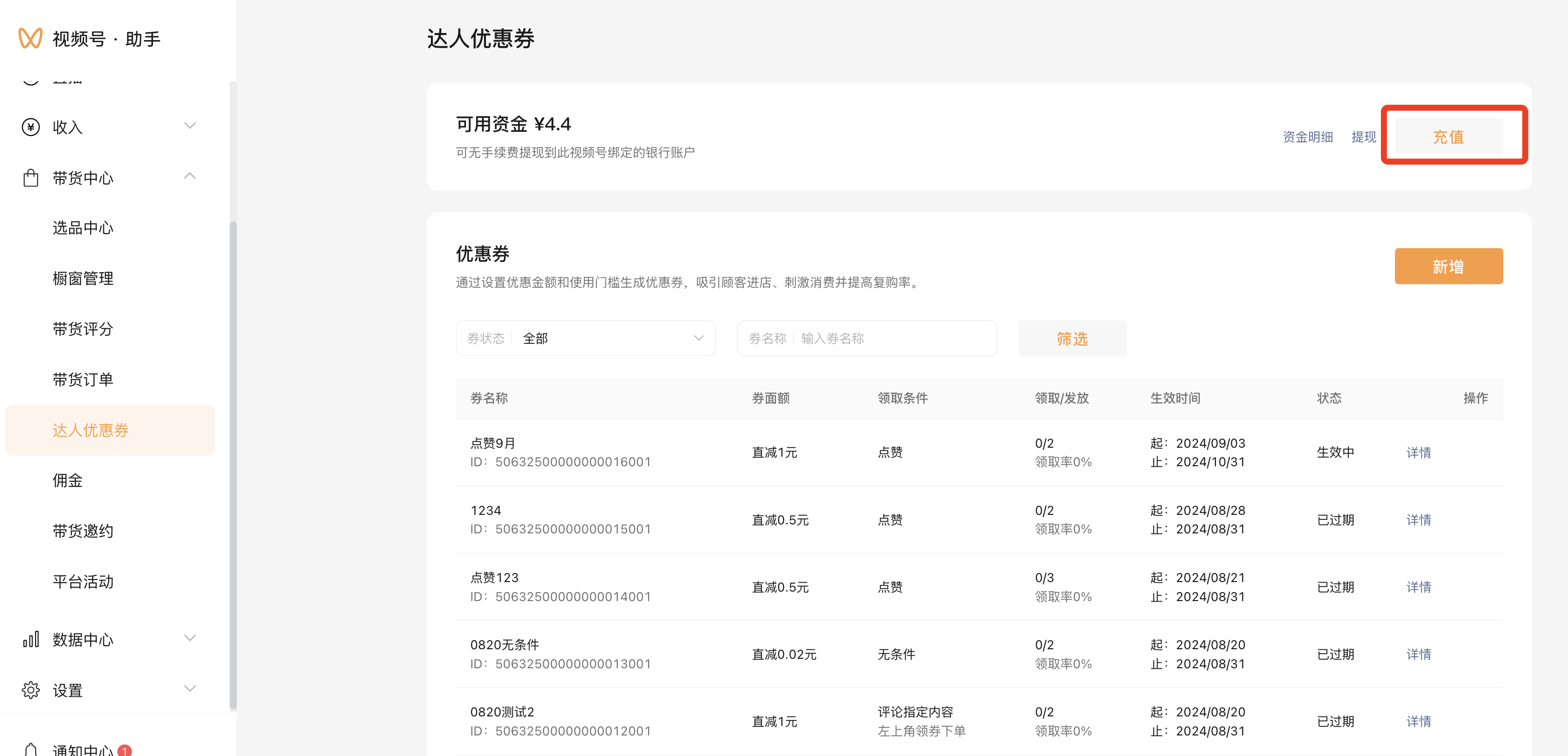Screen dimensions: 1568x756
Task: Click the bar chart icon for 数据中心
Action: 31,639
